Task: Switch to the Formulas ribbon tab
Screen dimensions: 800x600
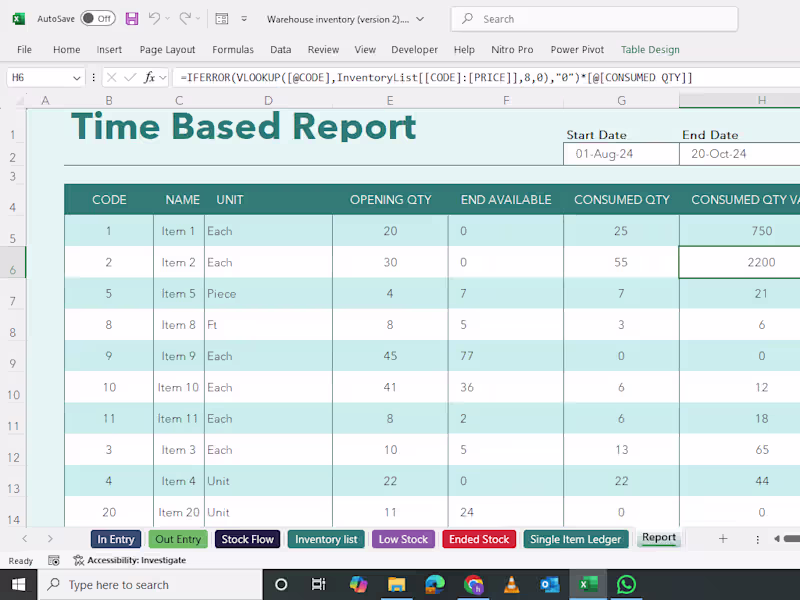Action: point(233,49)
